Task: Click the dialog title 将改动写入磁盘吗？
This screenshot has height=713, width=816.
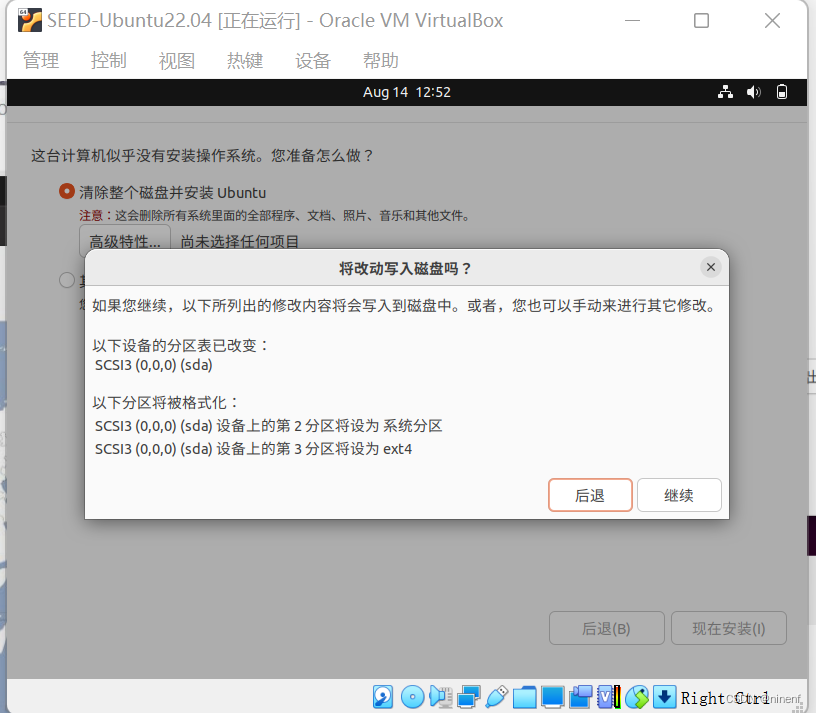Action: [405, 269]
